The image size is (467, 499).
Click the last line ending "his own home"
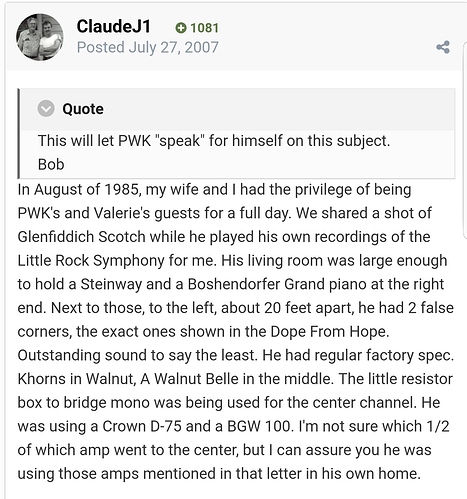[219, 473]
